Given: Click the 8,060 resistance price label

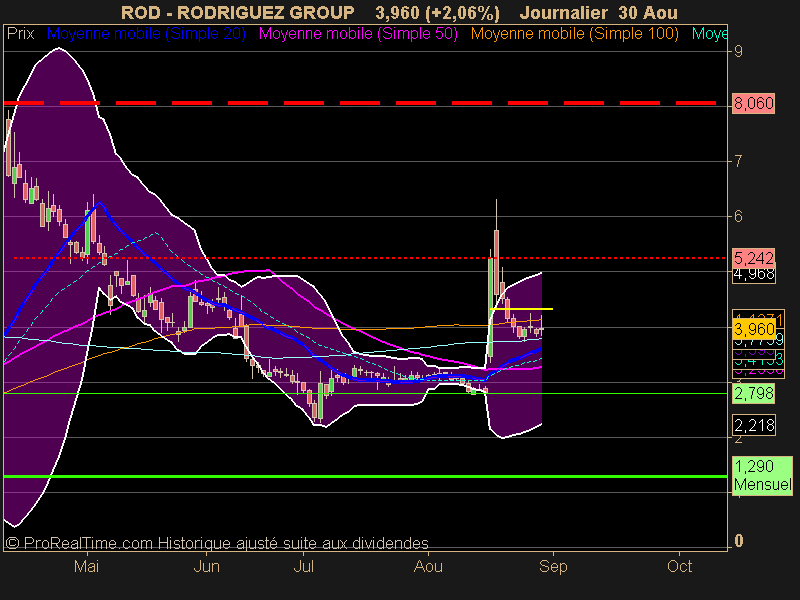Looking at the screenshot, I should pyautogui.click(x=754, y=104).
